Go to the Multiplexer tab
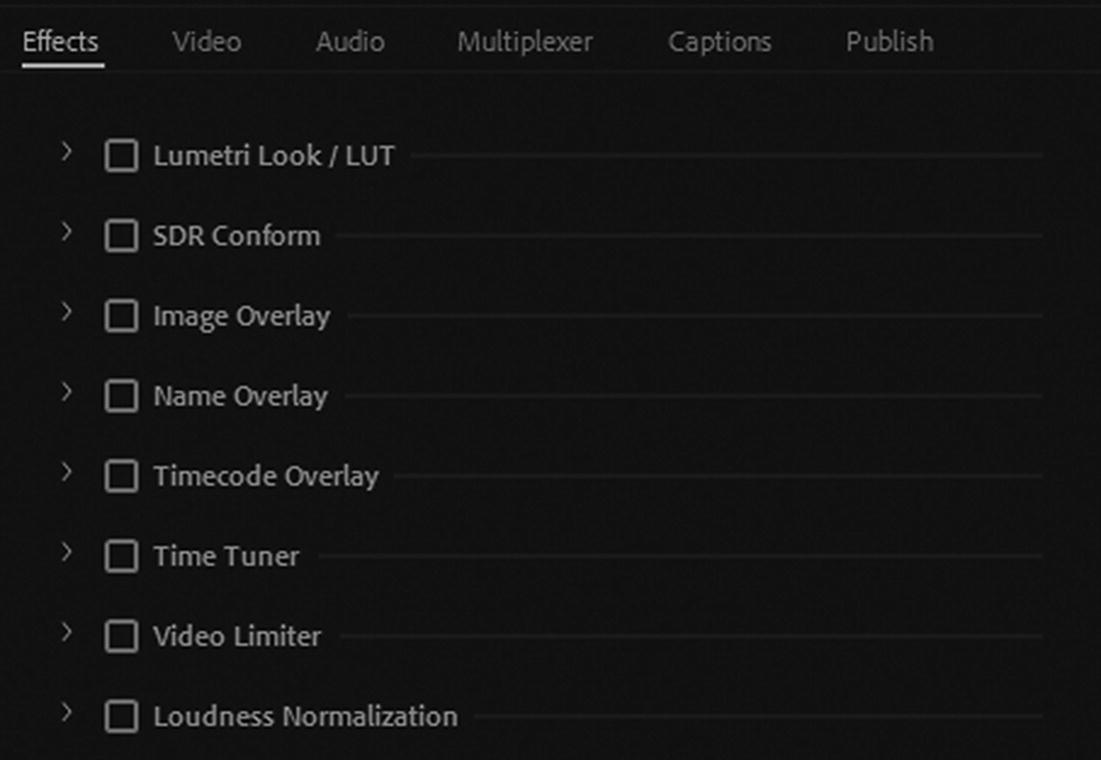Image resolution: width=1101 pixels, height=760 pixels. click(x=525, y=42)
